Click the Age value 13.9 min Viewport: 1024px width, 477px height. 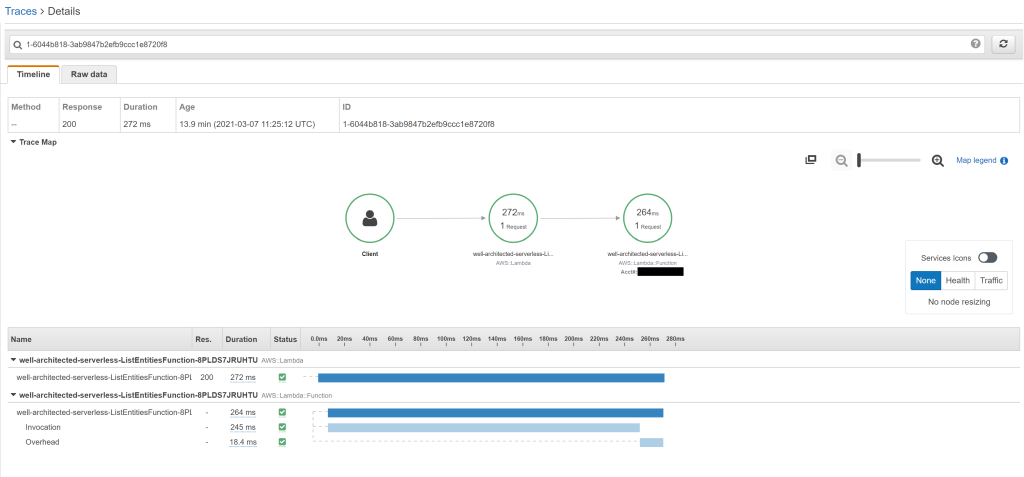pos(247,124)
